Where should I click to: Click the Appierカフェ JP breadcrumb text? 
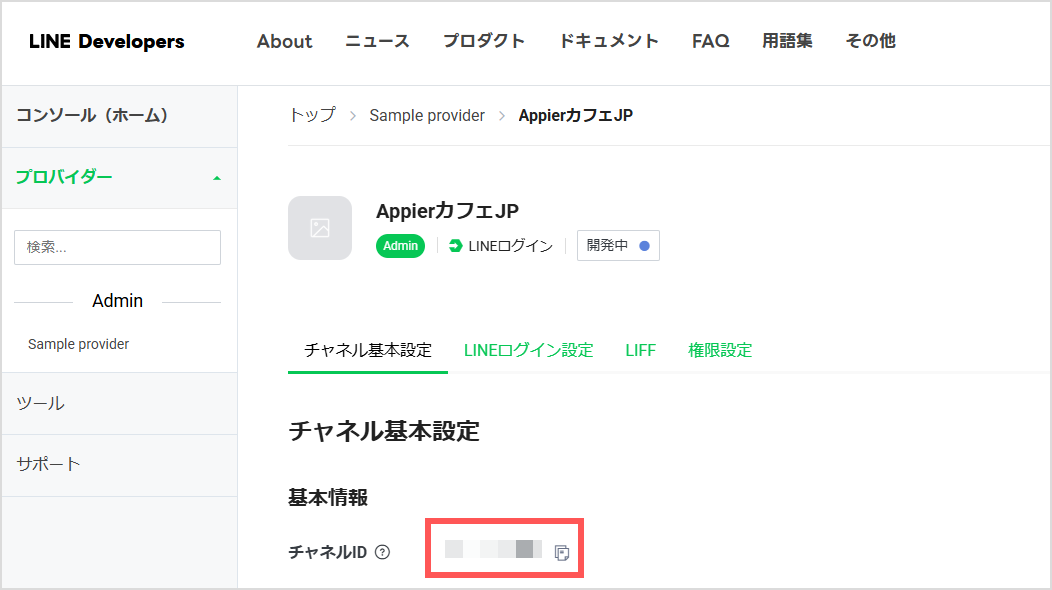click(x=576, y=115)
